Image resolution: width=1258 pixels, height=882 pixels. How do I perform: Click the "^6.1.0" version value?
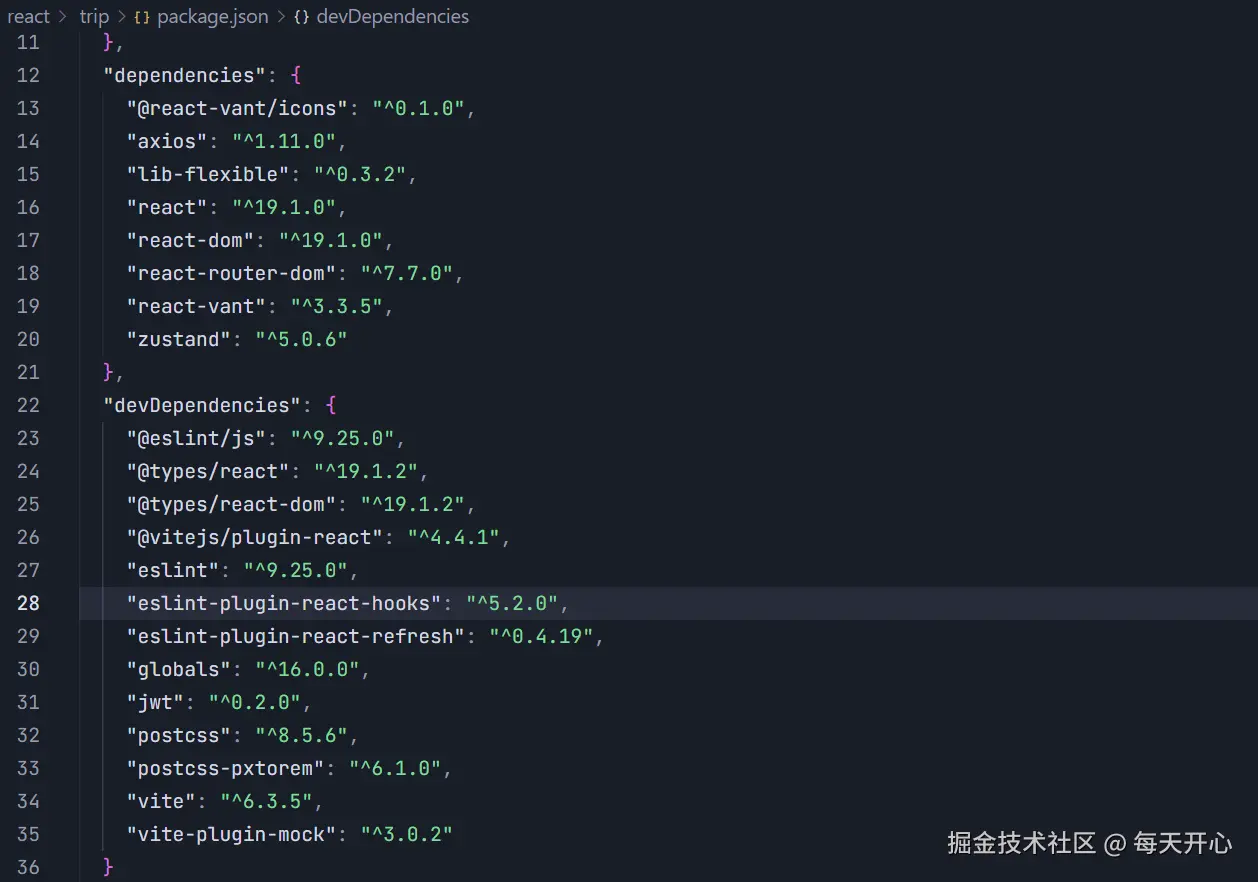pyautogui.click(x=396, y=768)
